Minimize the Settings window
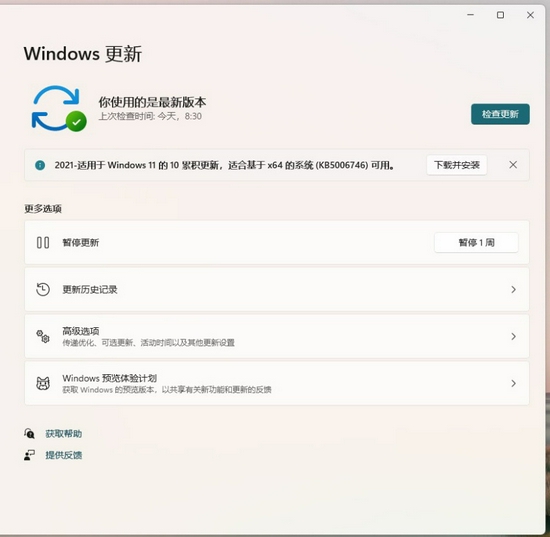 pos(470,15)
